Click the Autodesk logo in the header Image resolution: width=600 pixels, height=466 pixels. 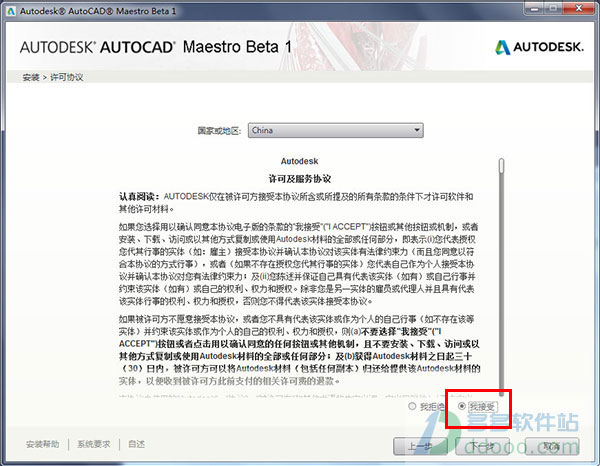(x=540, y=47)
